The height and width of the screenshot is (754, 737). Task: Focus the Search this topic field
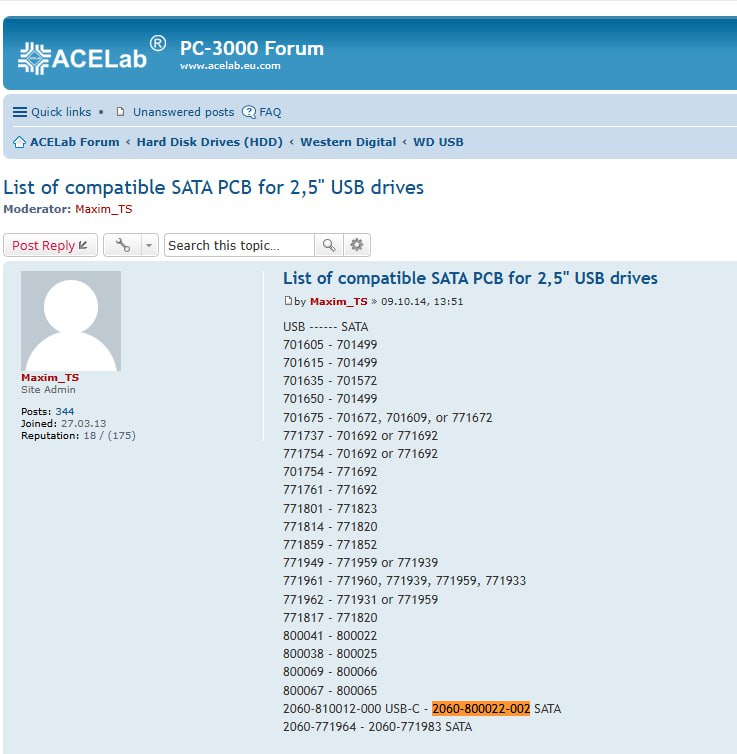click(x=239, y=245)
